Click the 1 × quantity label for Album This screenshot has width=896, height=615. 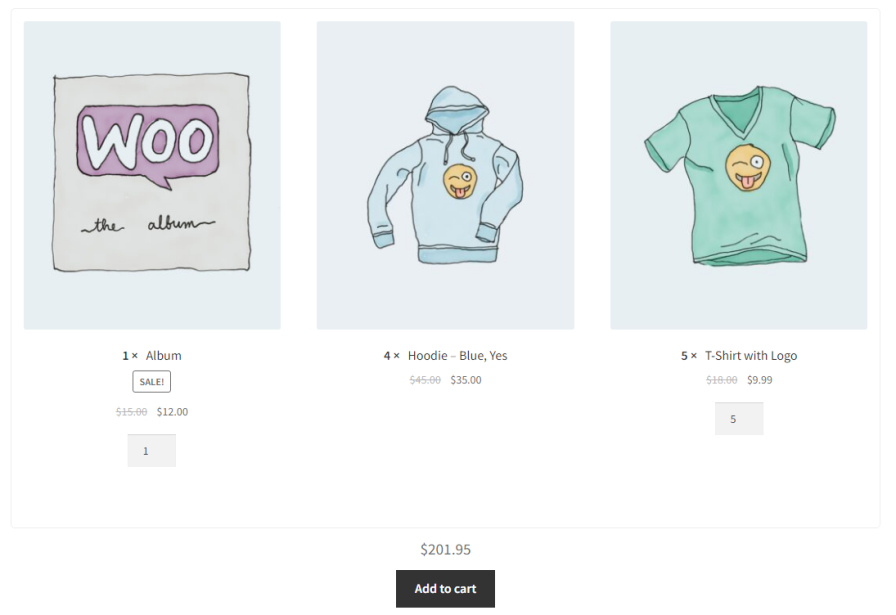click(x=130, y=356)
